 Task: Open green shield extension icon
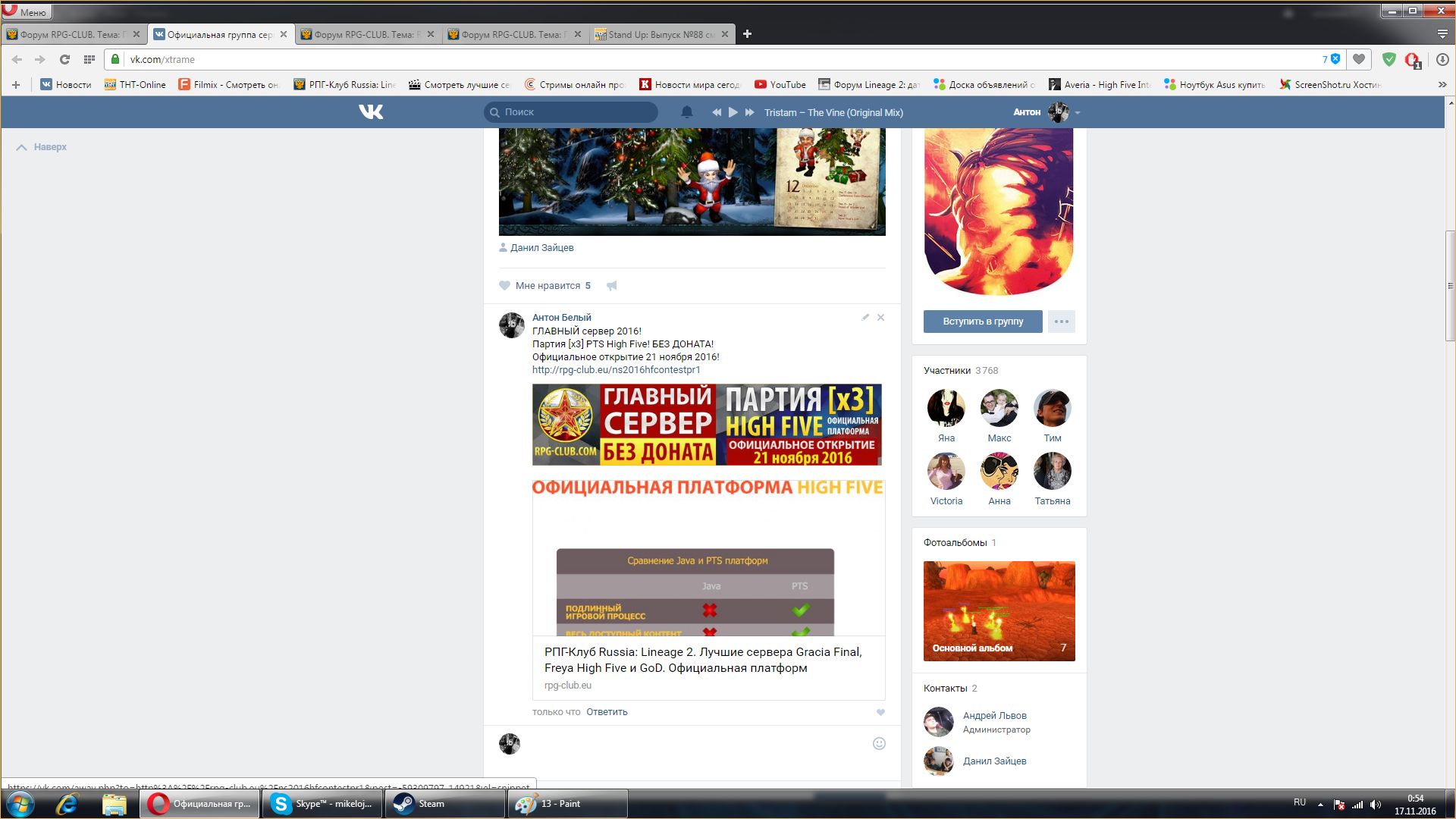[x=1389, y=59]
